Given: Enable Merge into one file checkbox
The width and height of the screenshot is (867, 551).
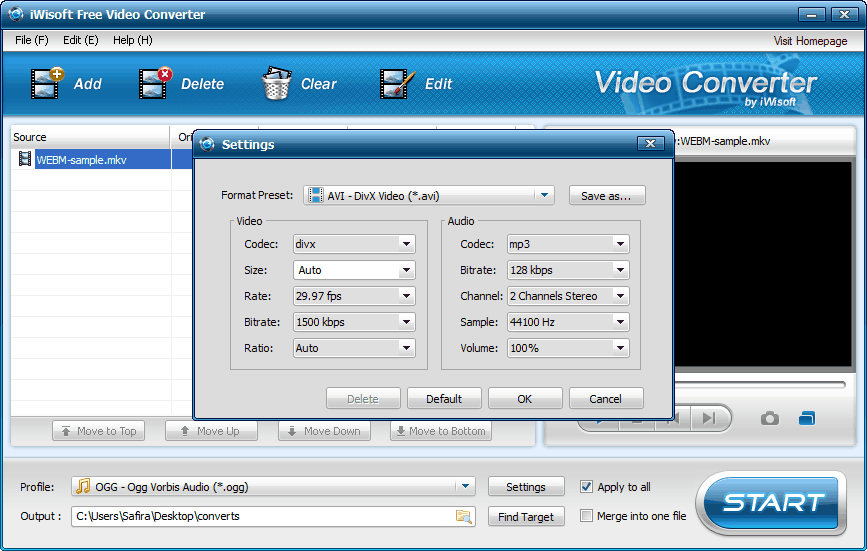Looking at the screenshot, I should click(x=586, y=516).
